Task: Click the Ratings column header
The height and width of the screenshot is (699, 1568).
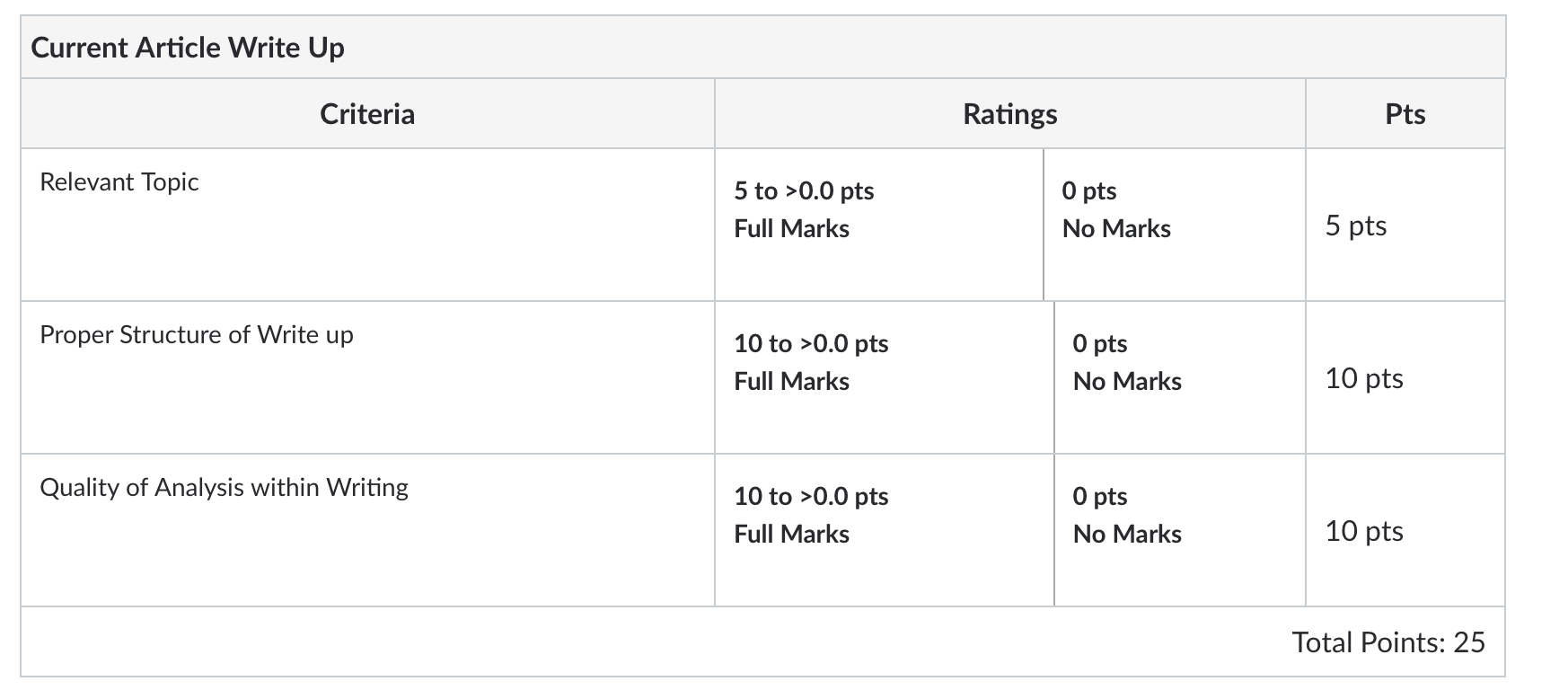Action: pyautogui.click(x=1009, y=114)
